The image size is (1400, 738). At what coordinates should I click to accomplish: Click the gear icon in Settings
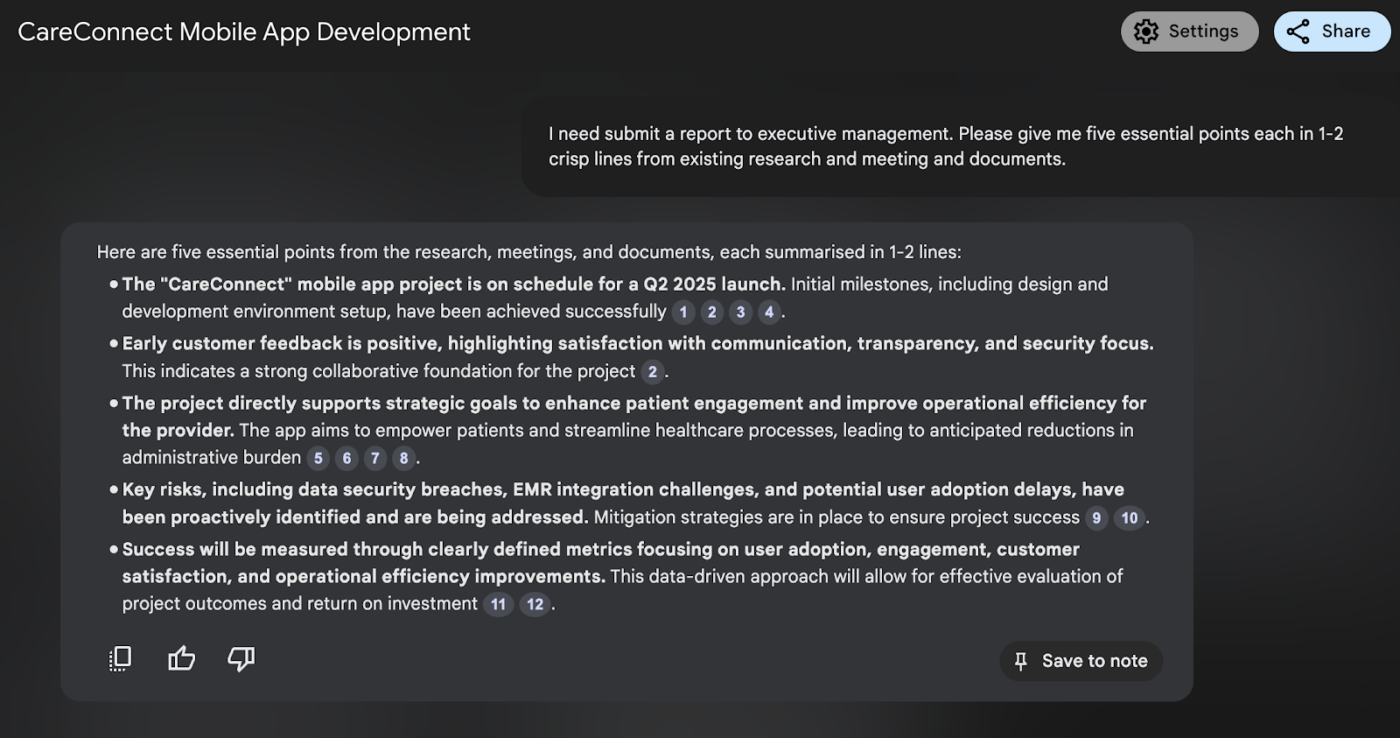point(1146,31)
